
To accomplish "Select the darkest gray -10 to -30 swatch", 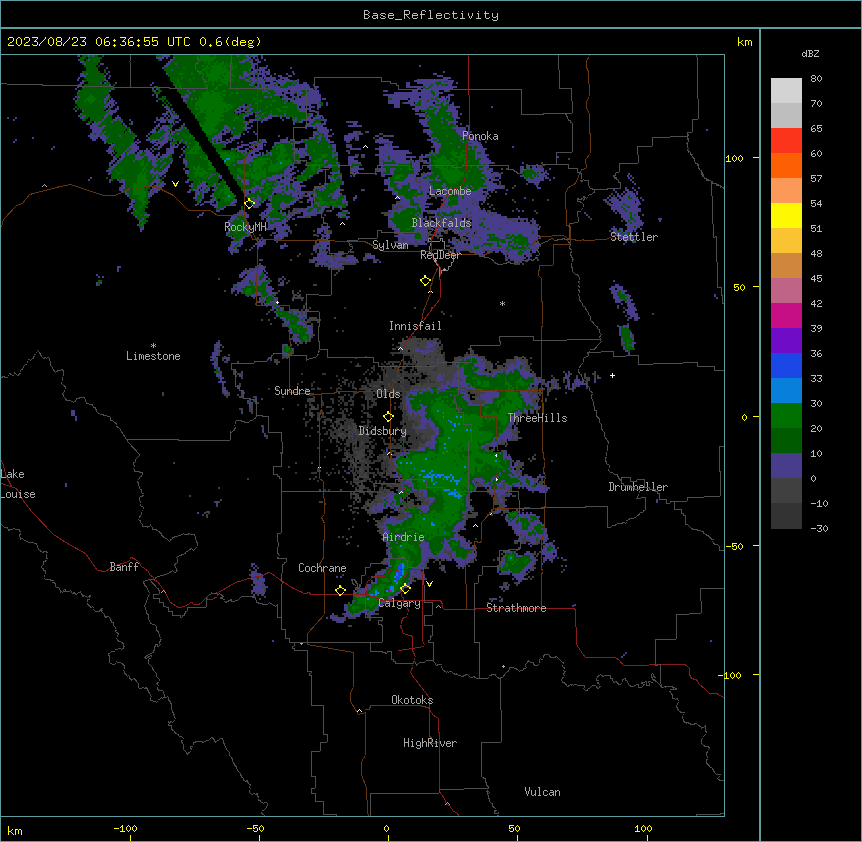I will coord(786,516).
